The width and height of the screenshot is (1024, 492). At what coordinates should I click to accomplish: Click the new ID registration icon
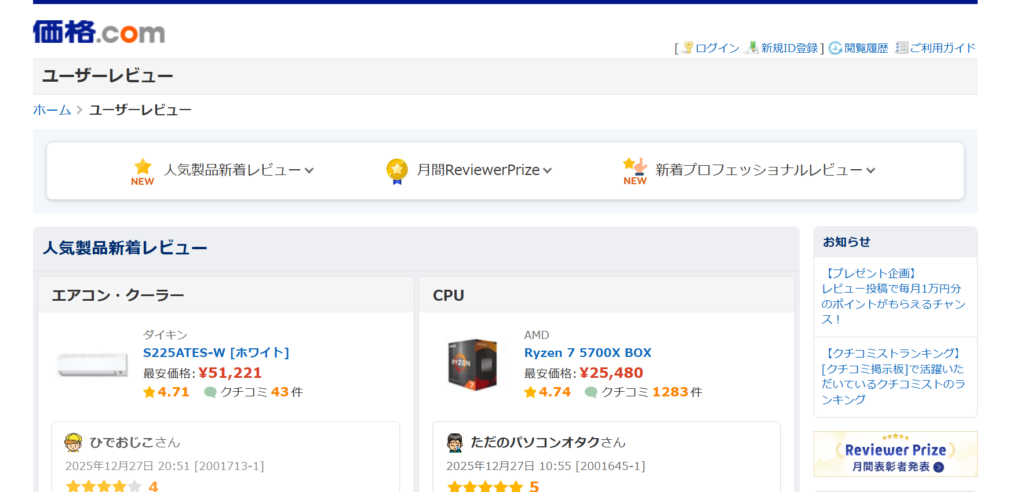pyautogui.click(x=752, y=48)
